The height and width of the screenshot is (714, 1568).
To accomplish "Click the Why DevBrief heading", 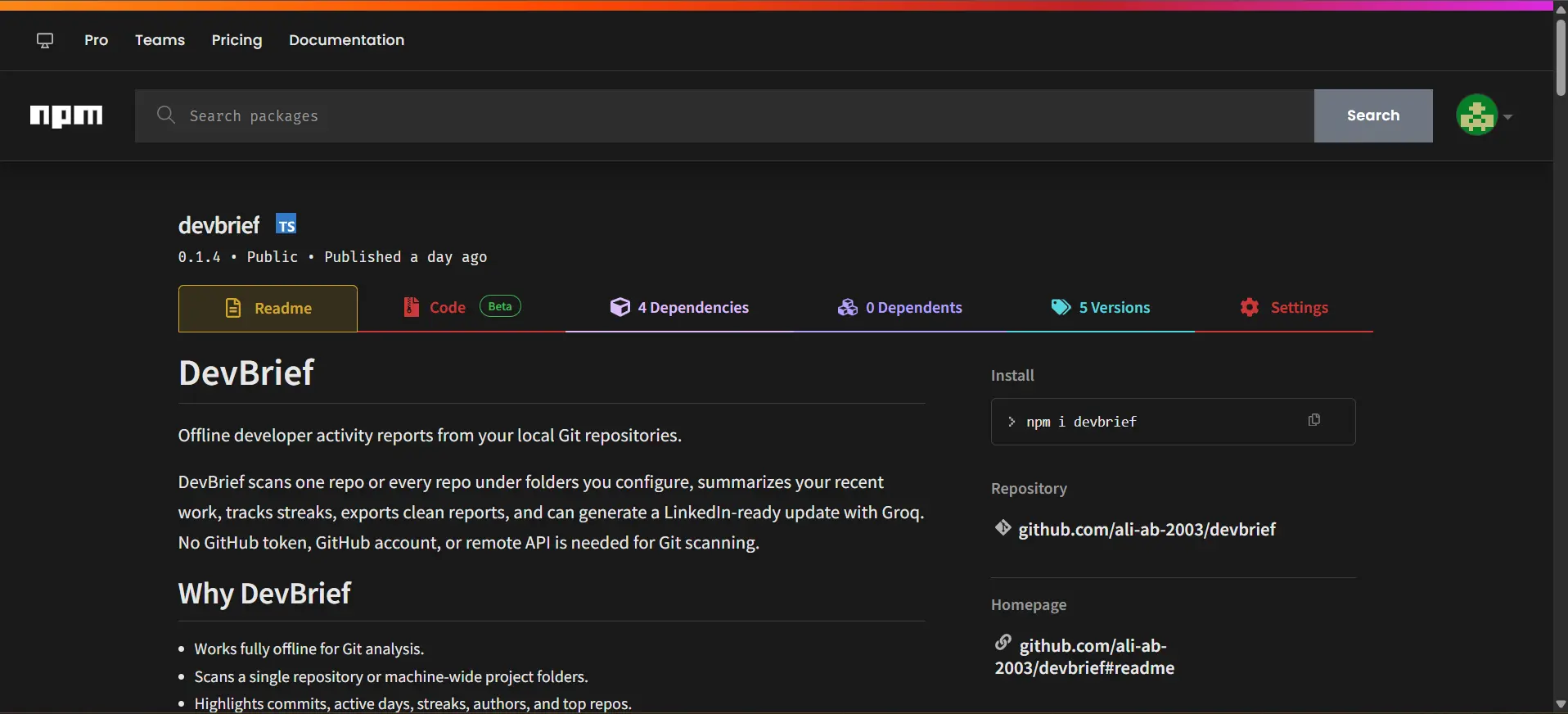I will coord(264,593).
